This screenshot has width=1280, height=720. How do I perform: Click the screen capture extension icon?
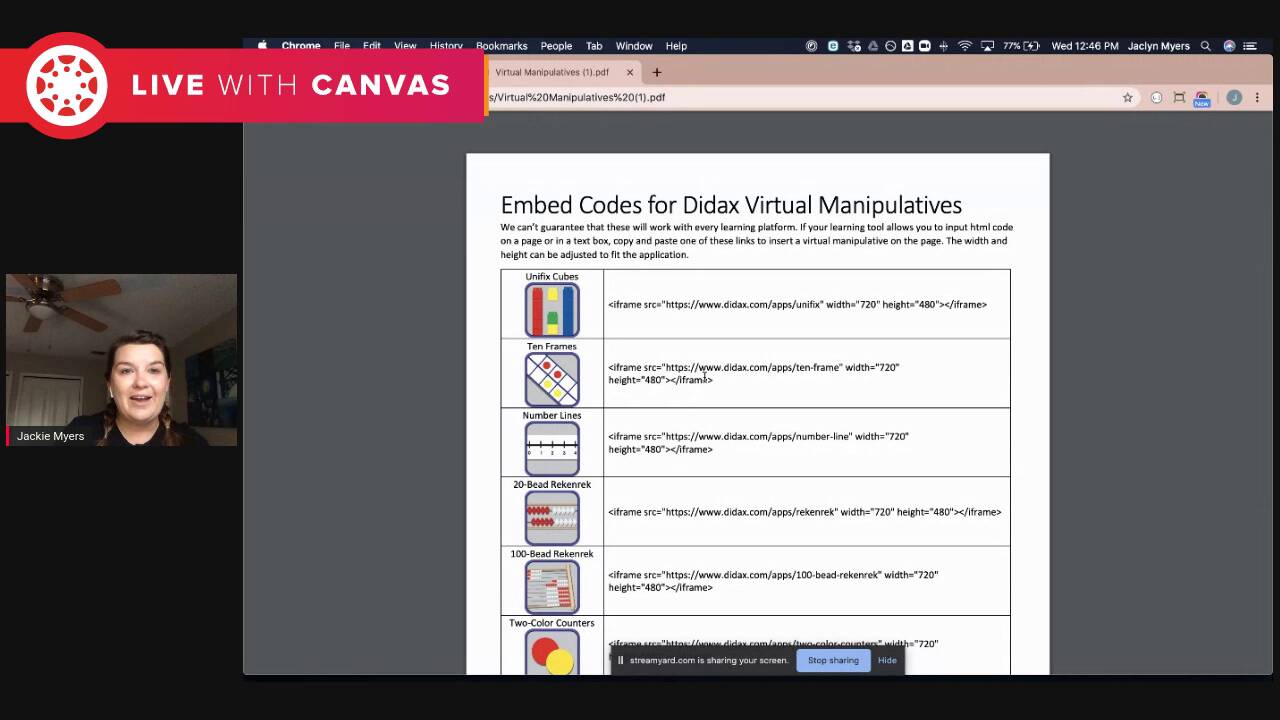tap(1179, 97)
